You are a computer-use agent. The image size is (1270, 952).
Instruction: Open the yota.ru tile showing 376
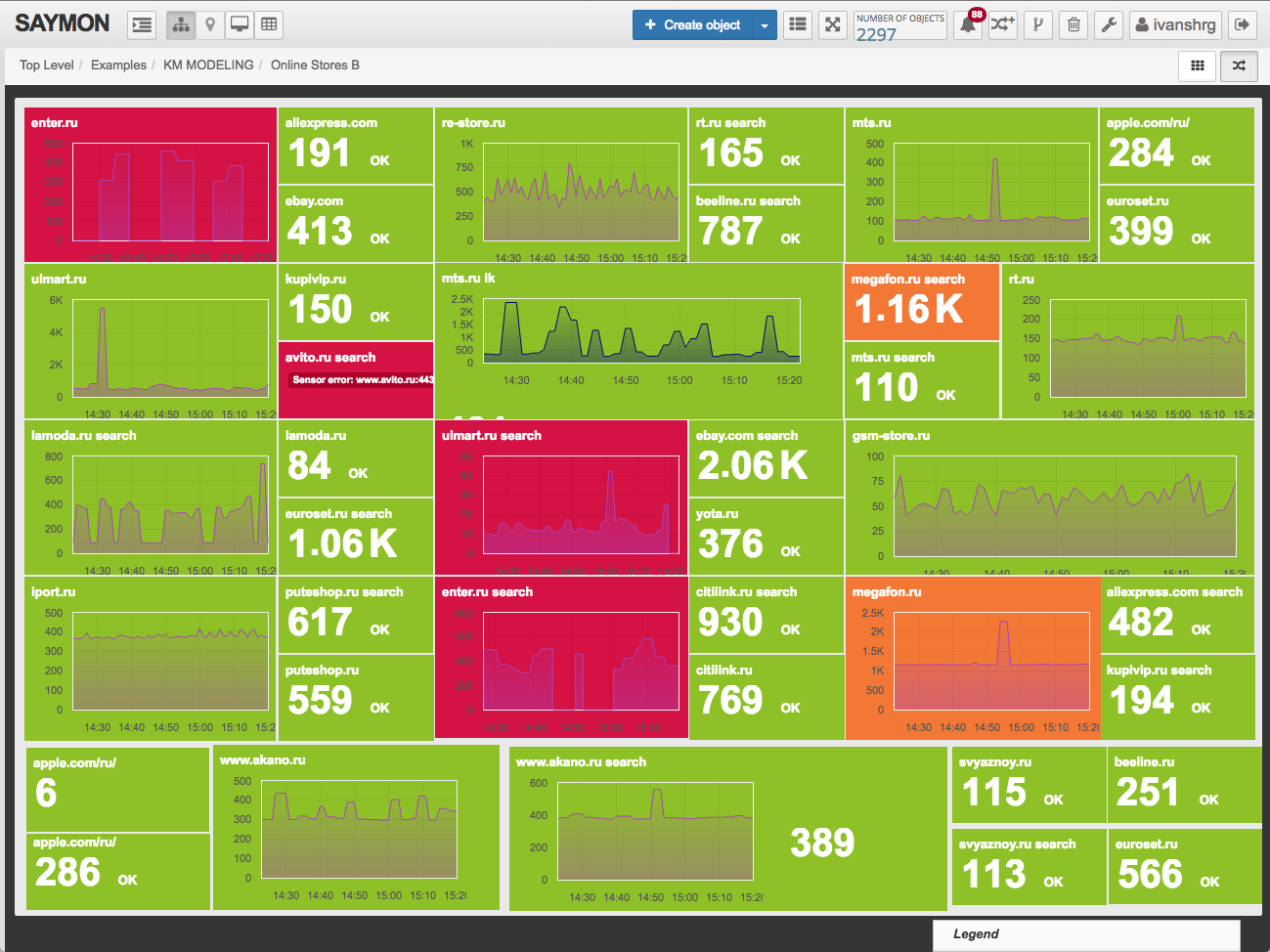click(766, 537)
